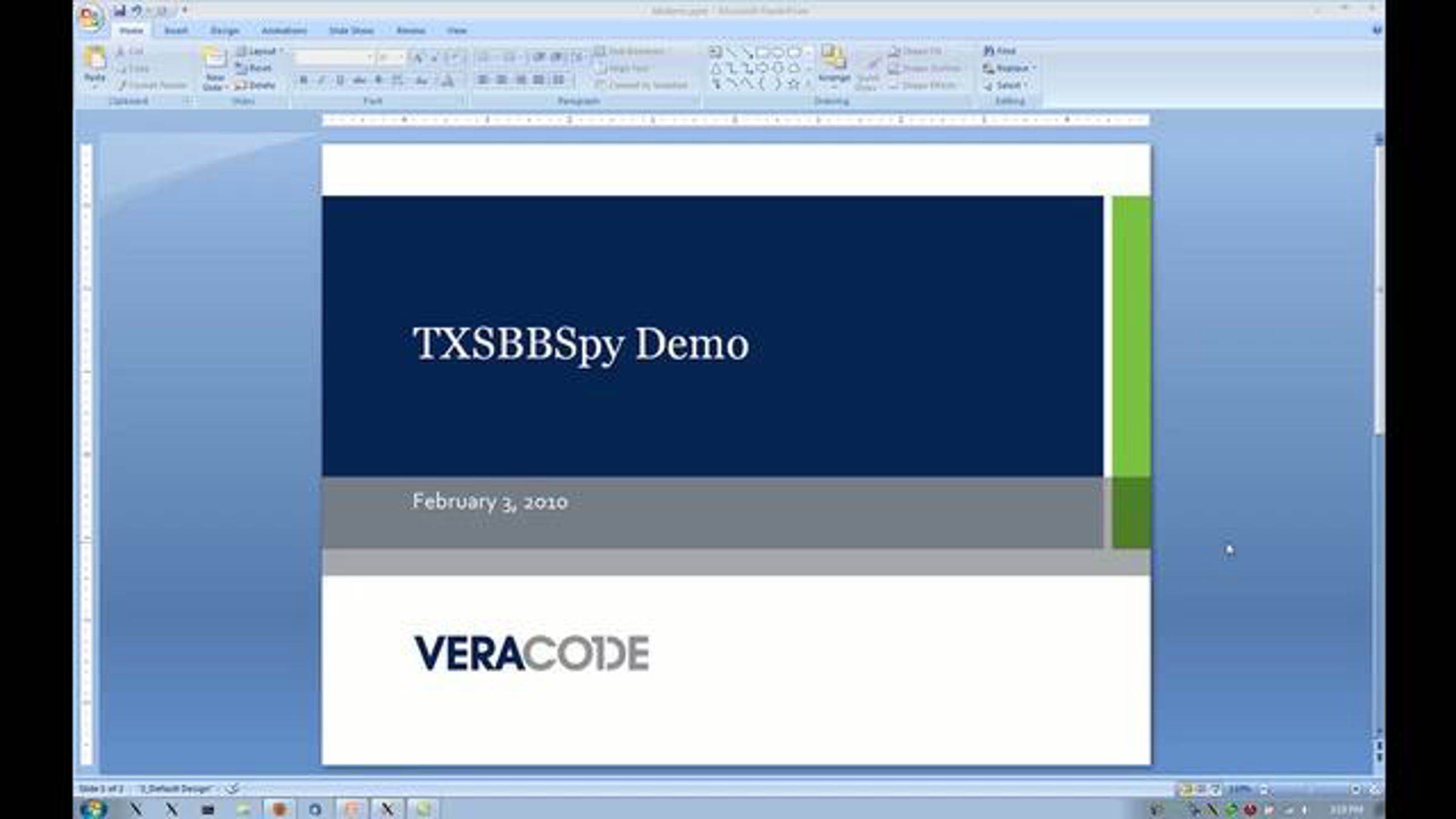The height and width of the screenshot is (819, 1456).
Task: Decrease the font size with Shrink Font
Action: [x=434, y=58]
